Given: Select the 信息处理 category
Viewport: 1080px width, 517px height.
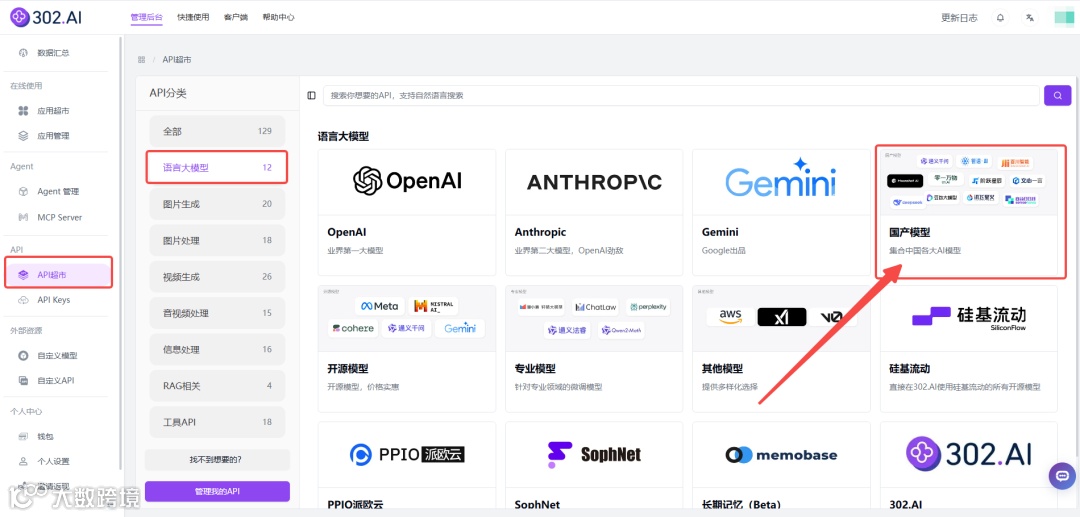Looking at the screenshot, I should coord(217,350).
